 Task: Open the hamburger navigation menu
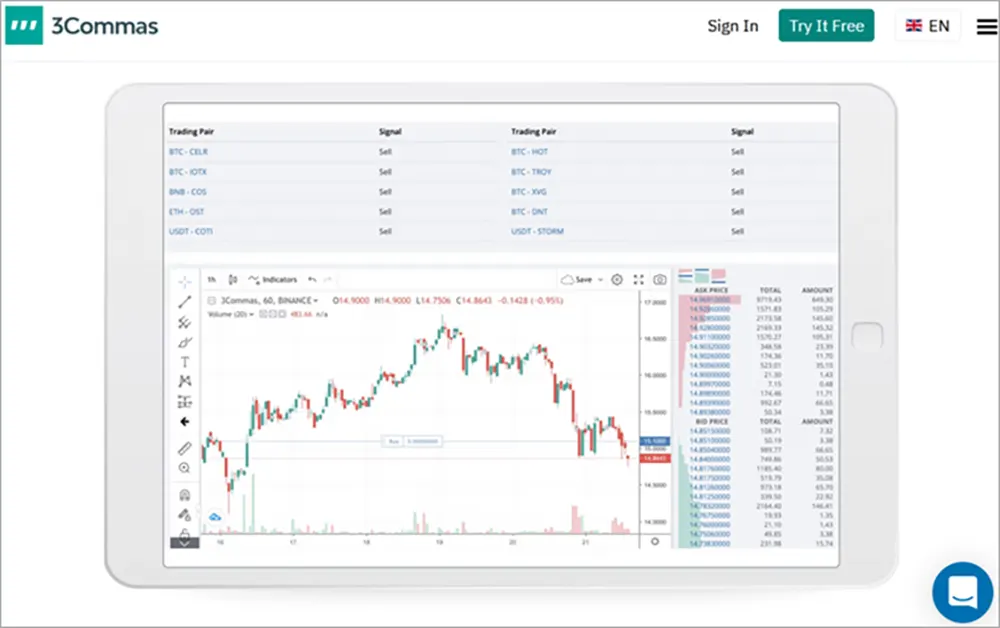[x=987, y=26]
